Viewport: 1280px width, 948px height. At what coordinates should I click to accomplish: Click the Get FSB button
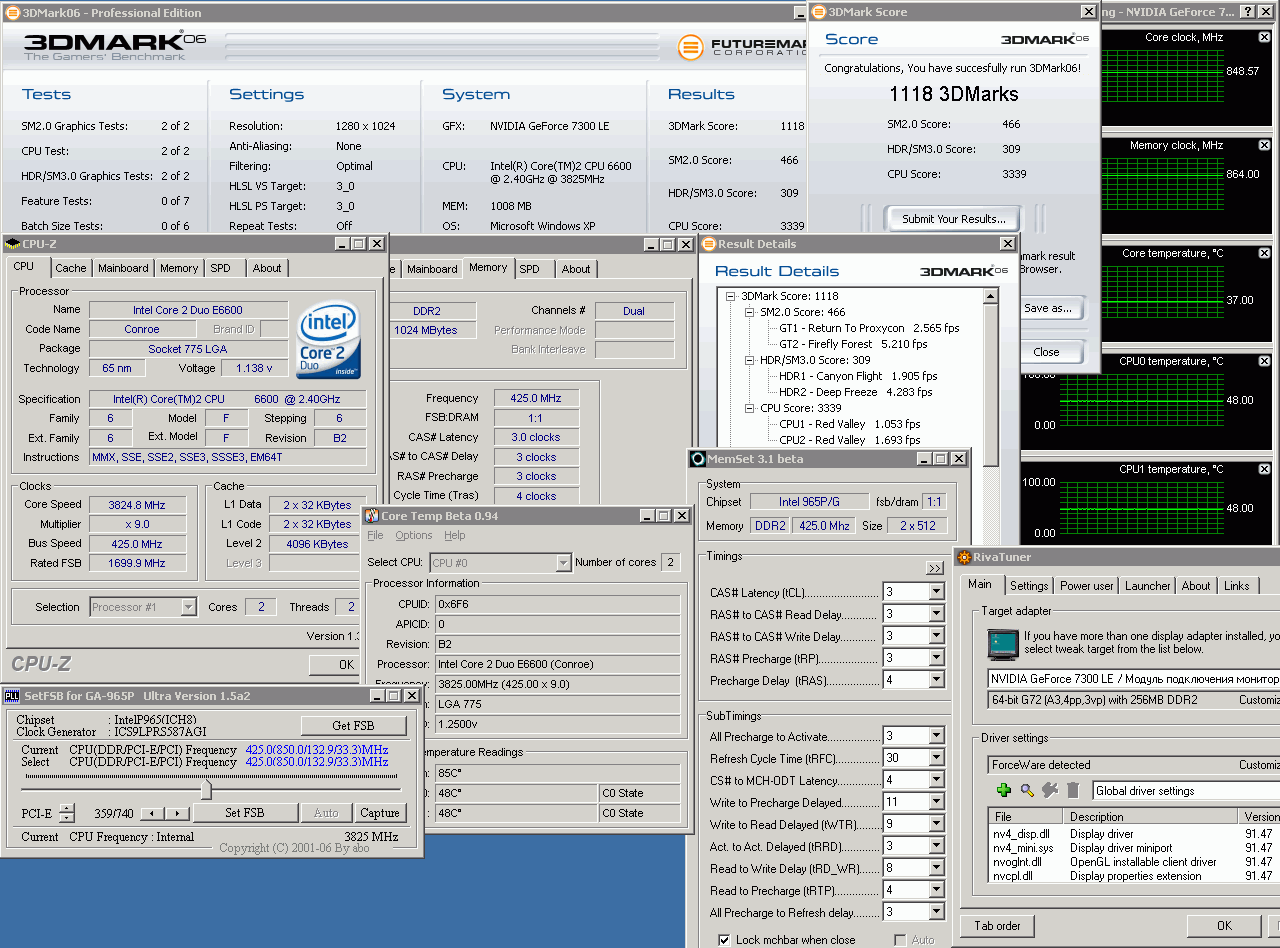click(353, 725)
